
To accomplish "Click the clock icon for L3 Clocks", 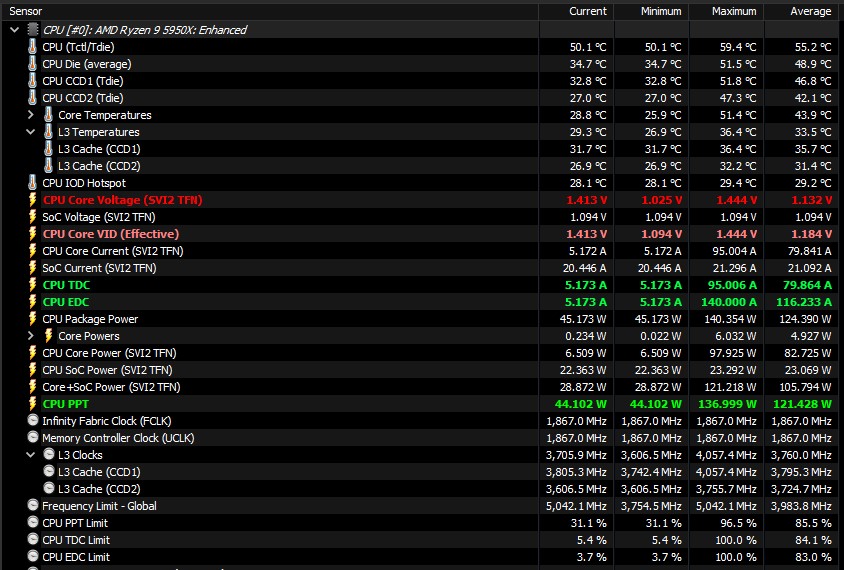I will coord(49,454).
